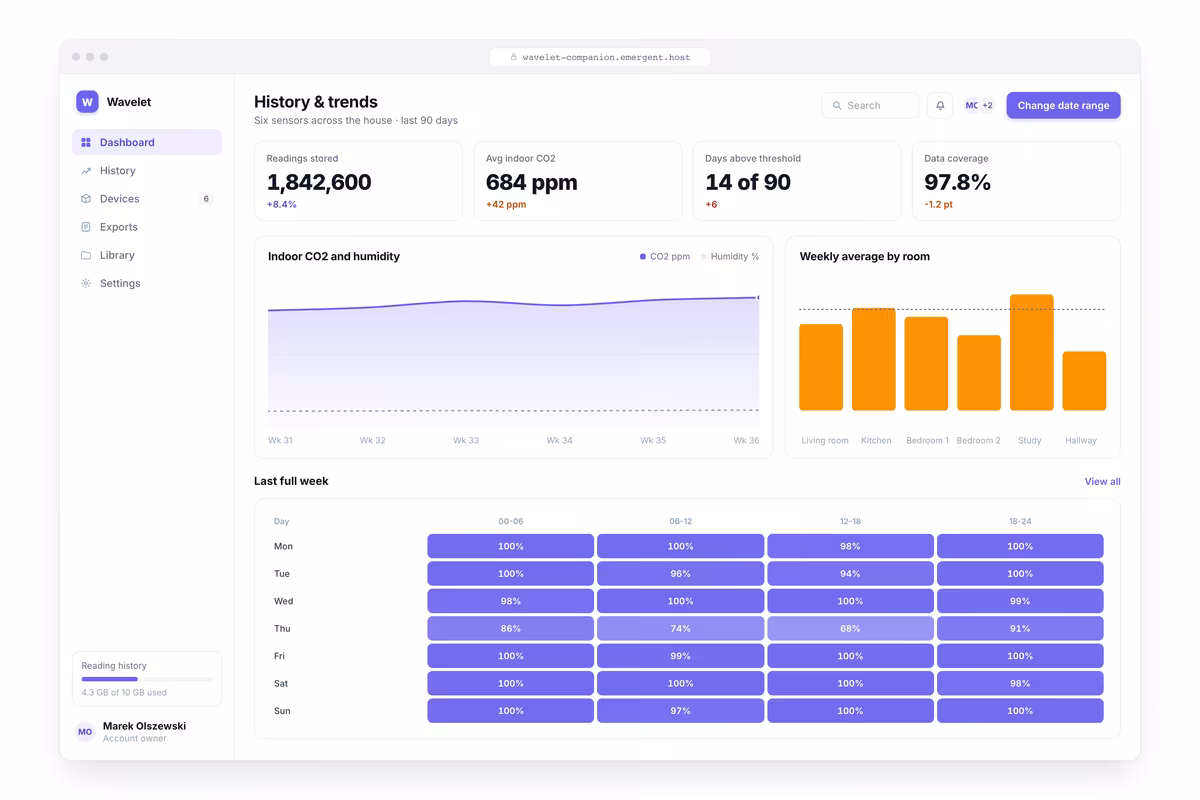Click the Last full week heading
This screenshot has height=800, width=1200.
291,481
